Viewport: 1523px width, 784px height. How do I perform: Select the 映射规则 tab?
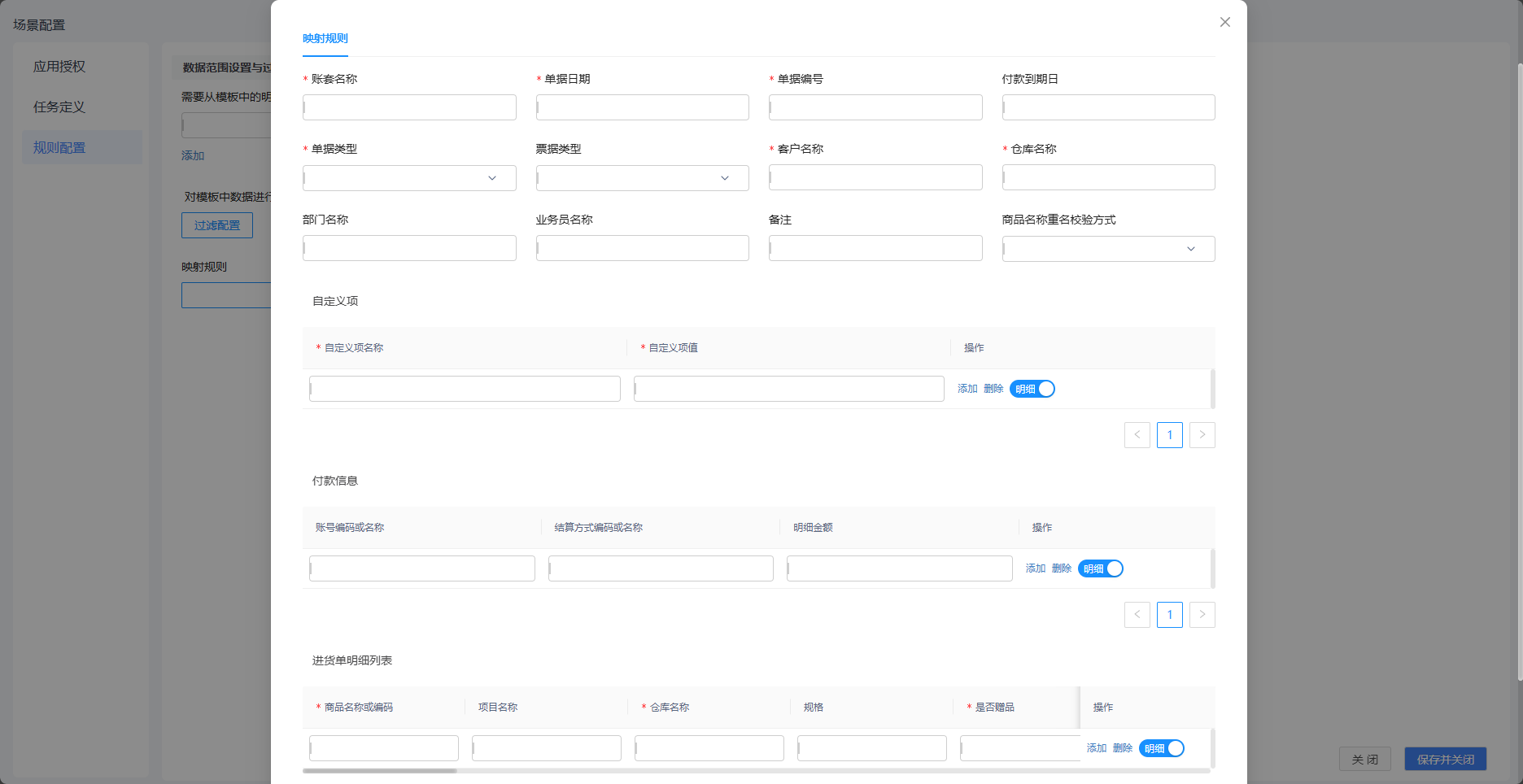pos(325,38)
